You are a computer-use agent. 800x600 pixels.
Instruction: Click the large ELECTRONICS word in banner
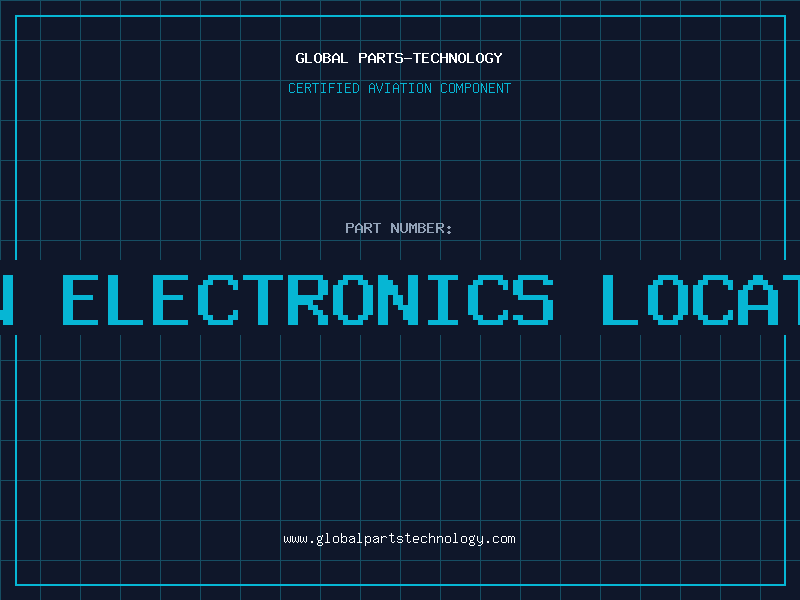pyautogui.click(x=308, y=299)
